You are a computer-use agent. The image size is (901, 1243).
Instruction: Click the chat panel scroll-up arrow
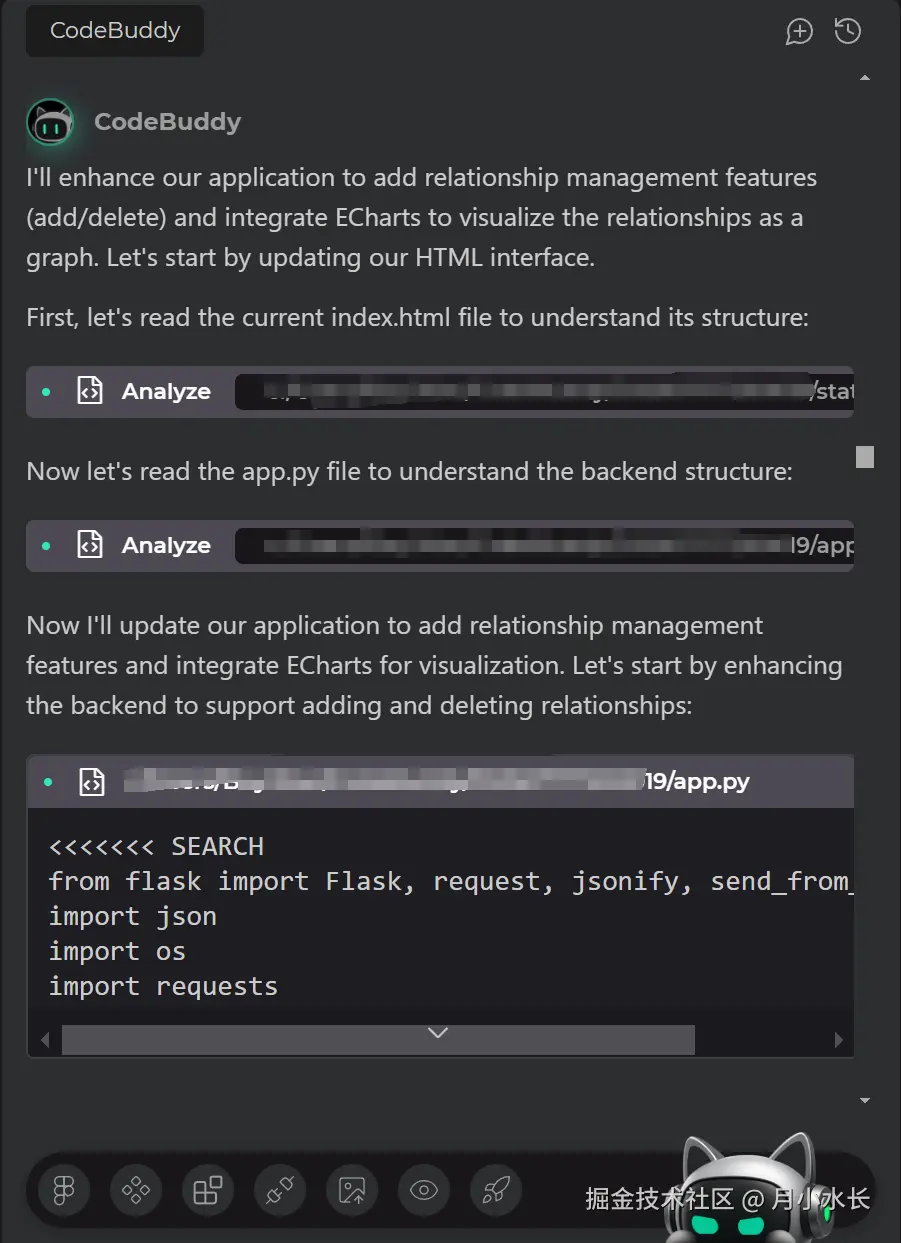click(865, 78)
